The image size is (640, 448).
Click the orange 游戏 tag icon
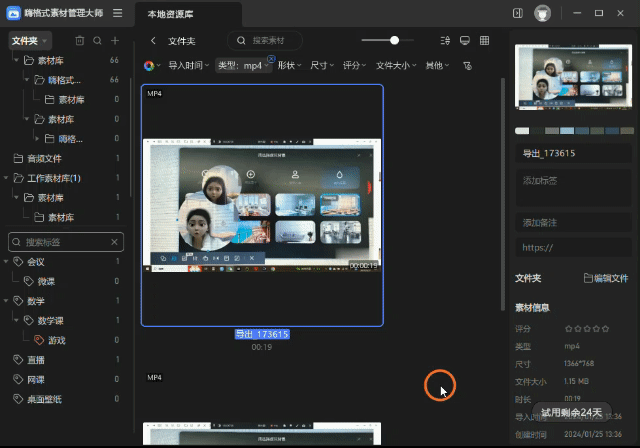pos(39,340)
